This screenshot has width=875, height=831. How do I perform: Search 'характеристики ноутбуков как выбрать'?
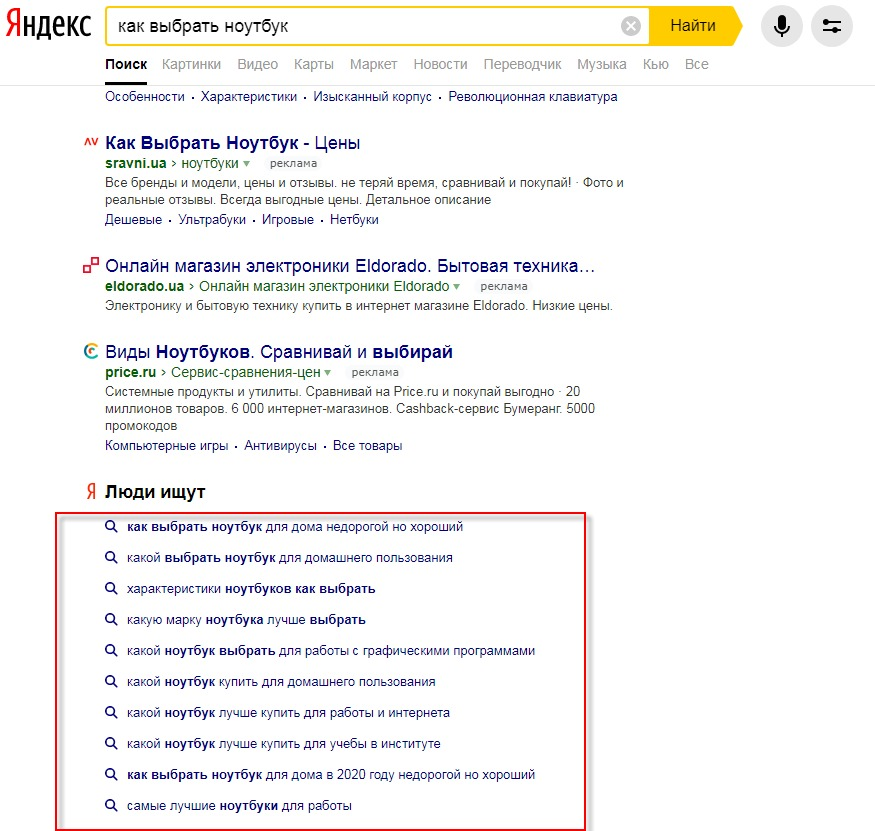(x=251, y=588)
